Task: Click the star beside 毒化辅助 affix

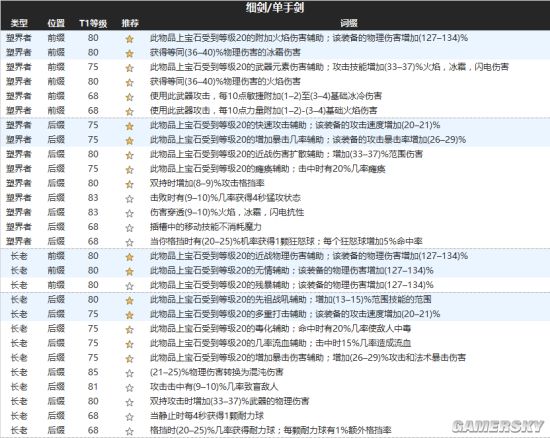Action: coord(129,330)
